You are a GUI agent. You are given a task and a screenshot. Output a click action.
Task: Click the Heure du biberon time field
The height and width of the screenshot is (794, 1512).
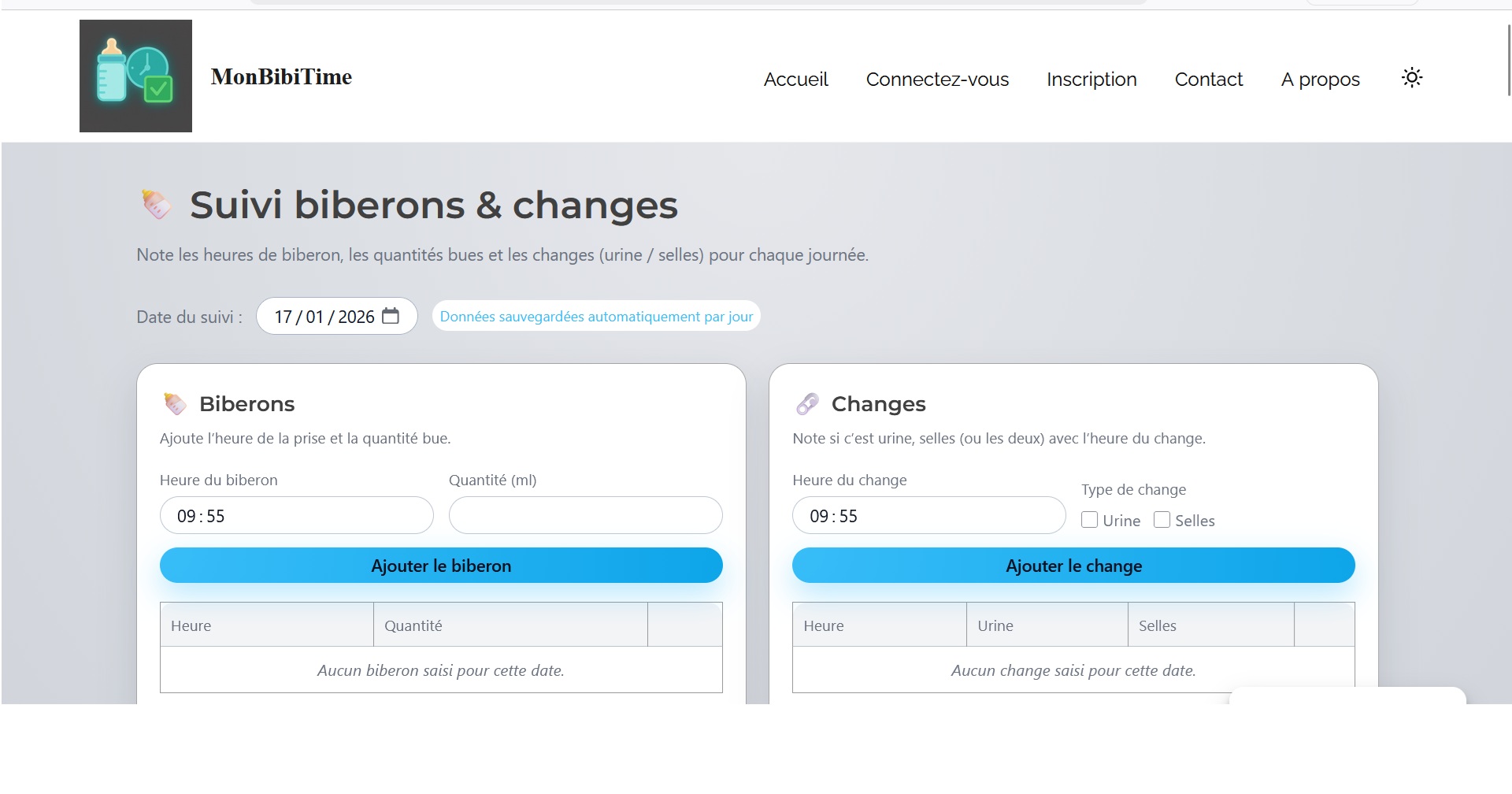point(296,515)
